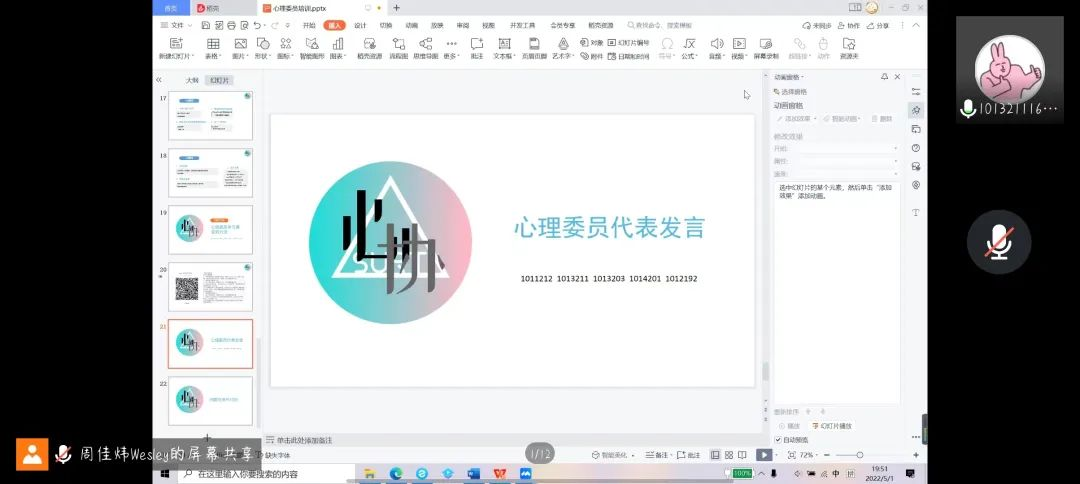Image resolution: width=1080 pixels, height=484 pixels.
Task: Close the 动画窗格 animation pane
Action: 897,77
